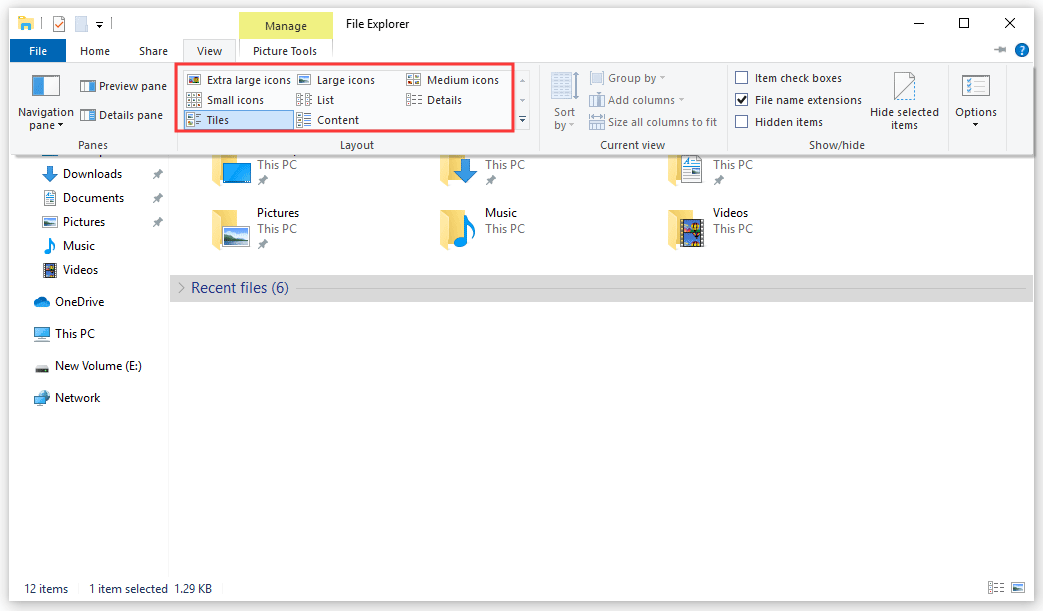The image size is (1043, 611).
Task: Open Videos in navigation pane
Action: point(71,269)
